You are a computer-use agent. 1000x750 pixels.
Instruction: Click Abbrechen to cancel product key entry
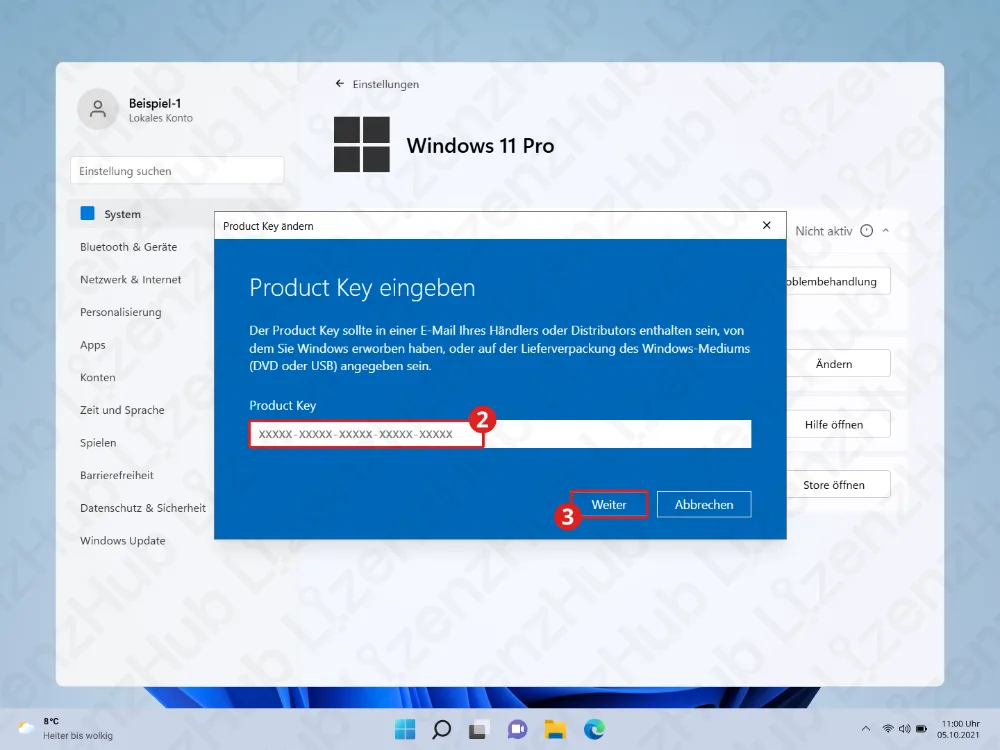tap(704, 504)
